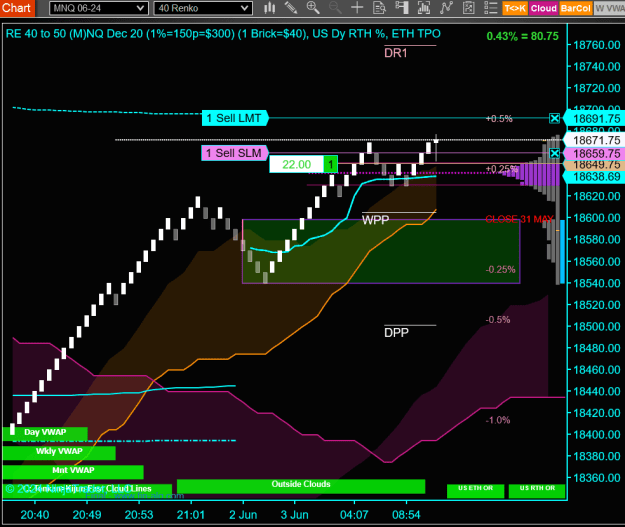Click the US RTH OR button
The image size is (625, 527).
pyautogui.click(x=537, y=491)
